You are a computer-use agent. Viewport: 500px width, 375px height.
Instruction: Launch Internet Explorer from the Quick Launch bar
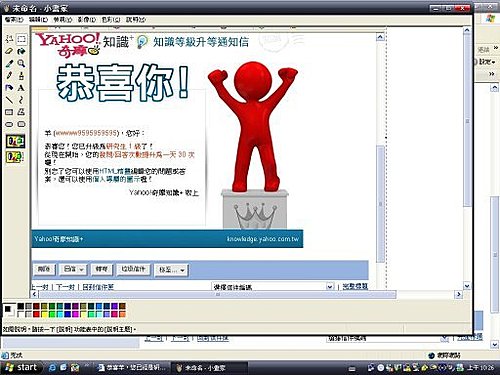(53, 368)
